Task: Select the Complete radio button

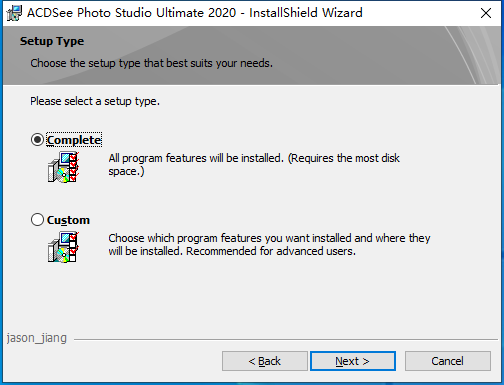Action: pyautogui.click(x=37, y=140)
